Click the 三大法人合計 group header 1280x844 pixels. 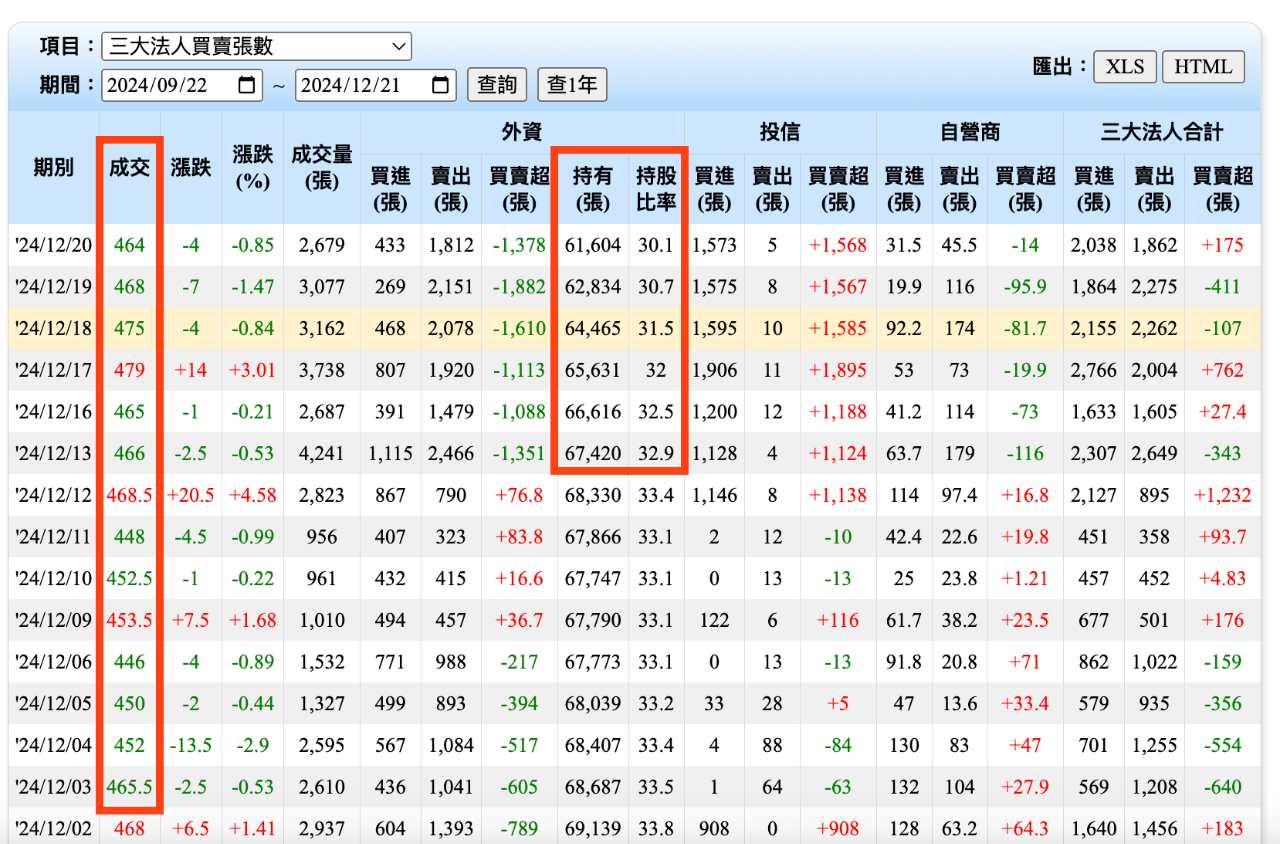click(x=1162, y=132)
